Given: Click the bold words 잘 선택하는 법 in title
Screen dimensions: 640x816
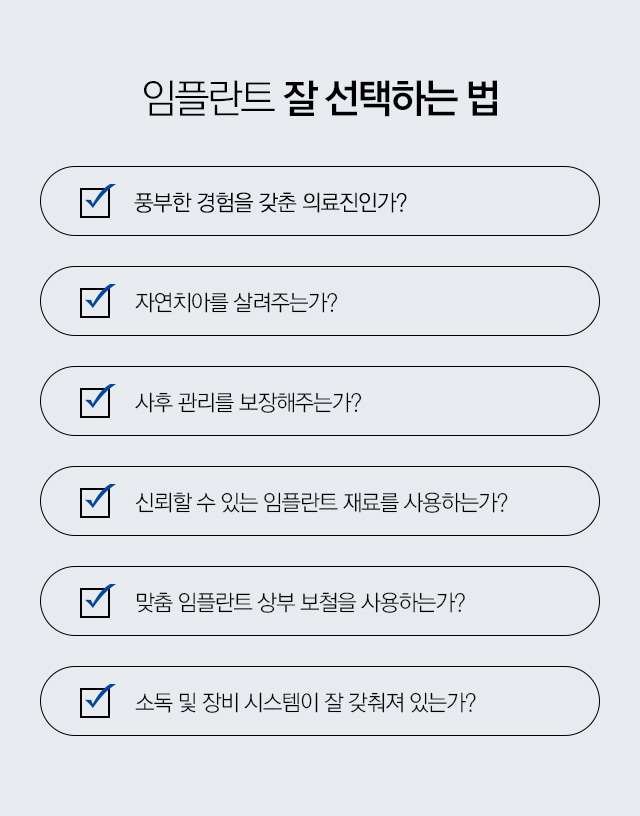Looking at the screenshot, I should pos(391,98).
